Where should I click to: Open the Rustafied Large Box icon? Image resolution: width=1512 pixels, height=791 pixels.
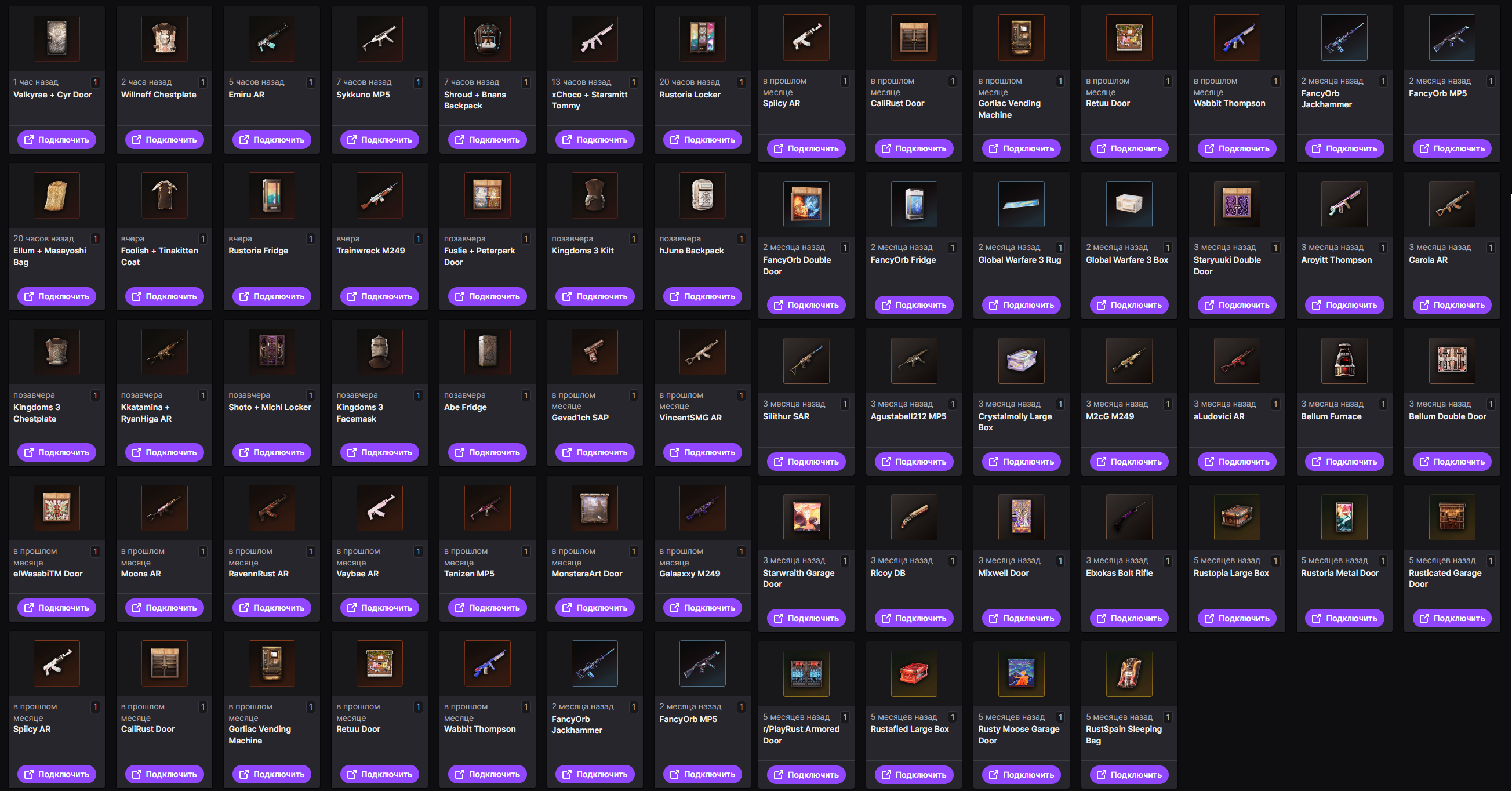point(914,673)
